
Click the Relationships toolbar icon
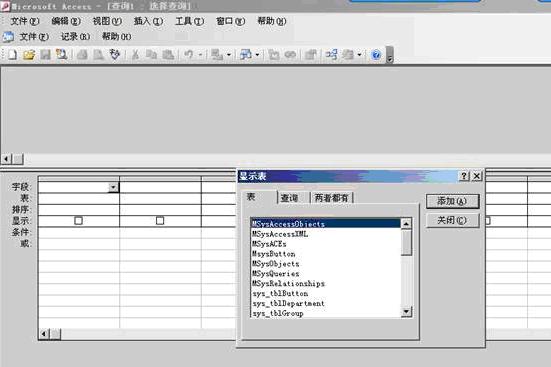[331, 54]
